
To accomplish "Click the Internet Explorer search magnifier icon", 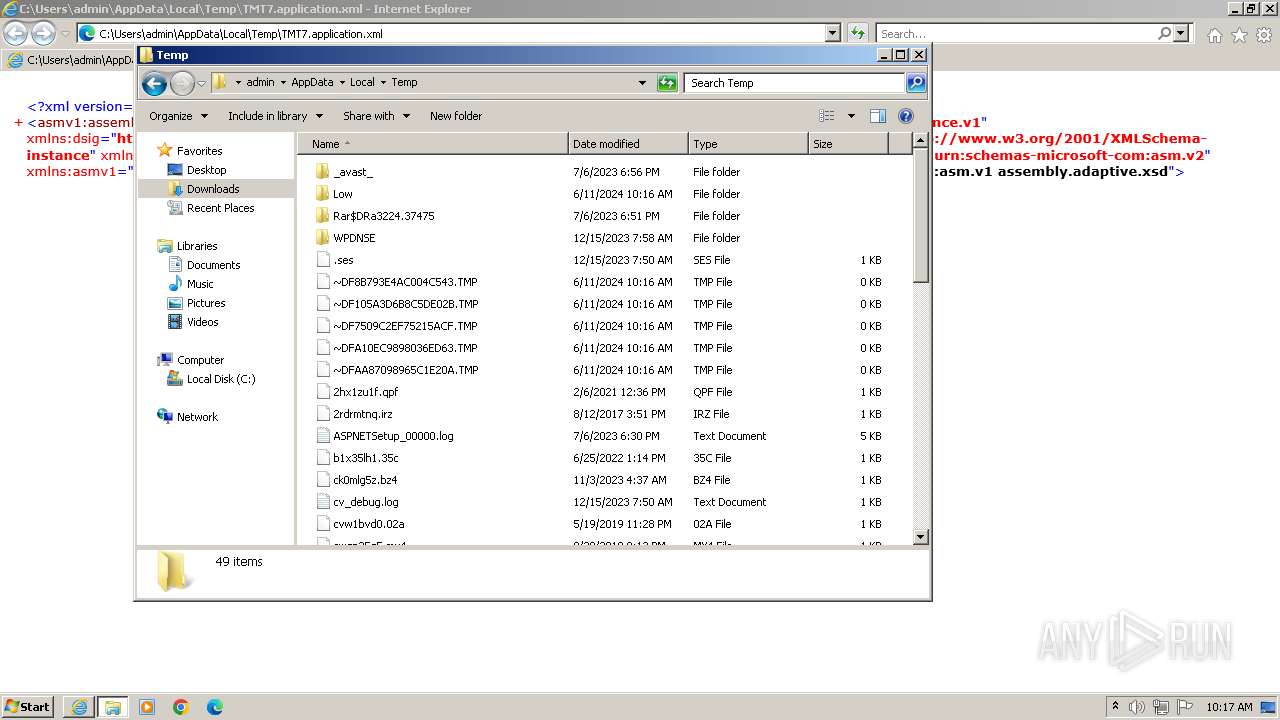I will pos(1164,33).
